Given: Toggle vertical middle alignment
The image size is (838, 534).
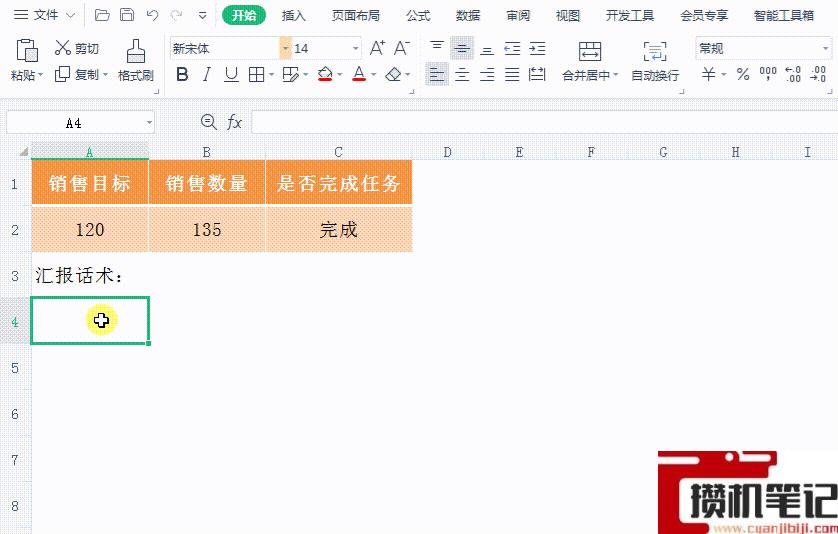Looking at the screenshot, I should click(462, 49).
